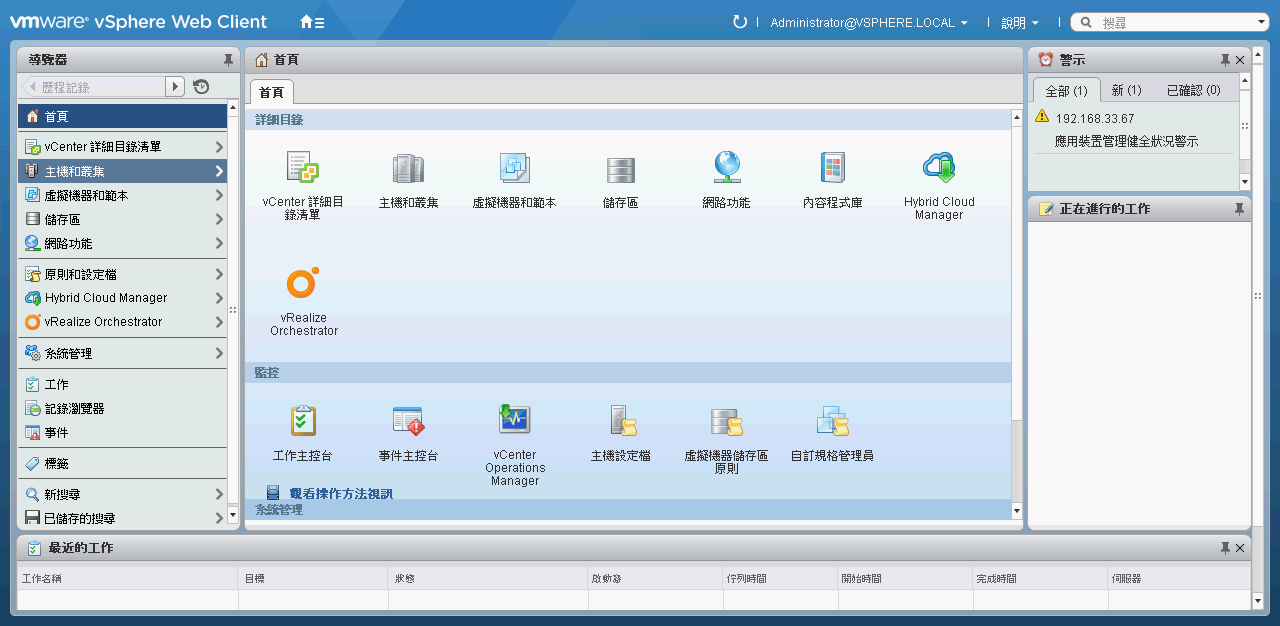Image resolution: width=1280 pixels, height=626 pixels.
Task: Open 網路功能 globe icon in home panel
Action: 726,168
